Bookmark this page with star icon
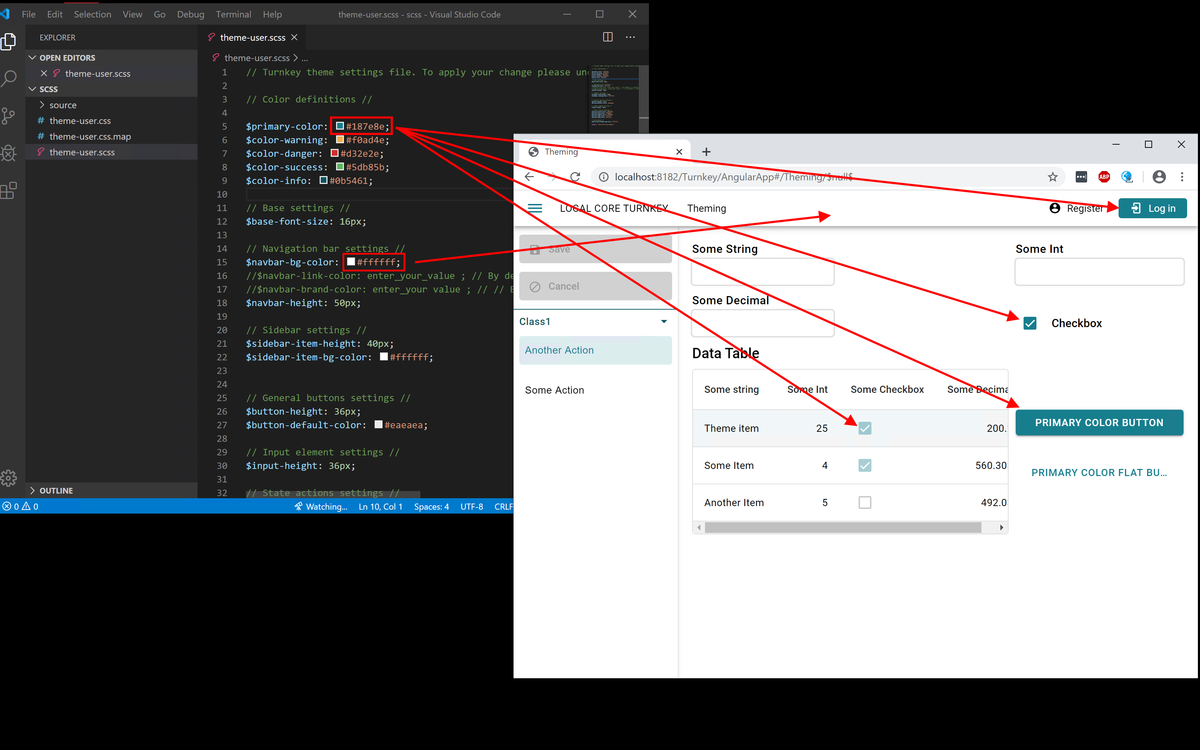The image size is (1200, 750). click(x=1053, y=177)
